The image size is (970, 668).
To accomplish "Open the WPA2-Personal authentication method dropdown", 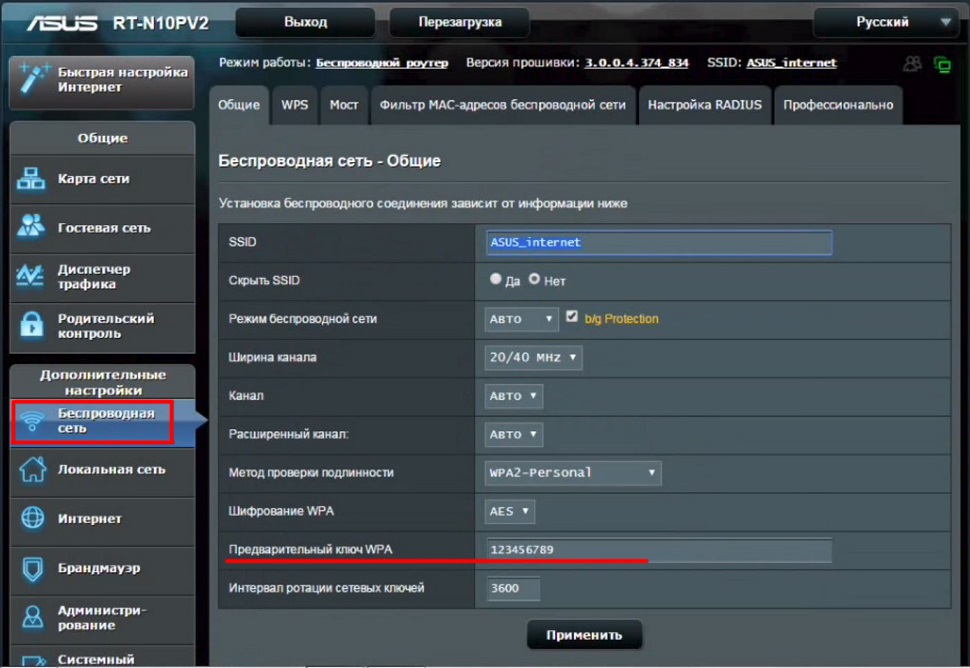I will point(573,472).
